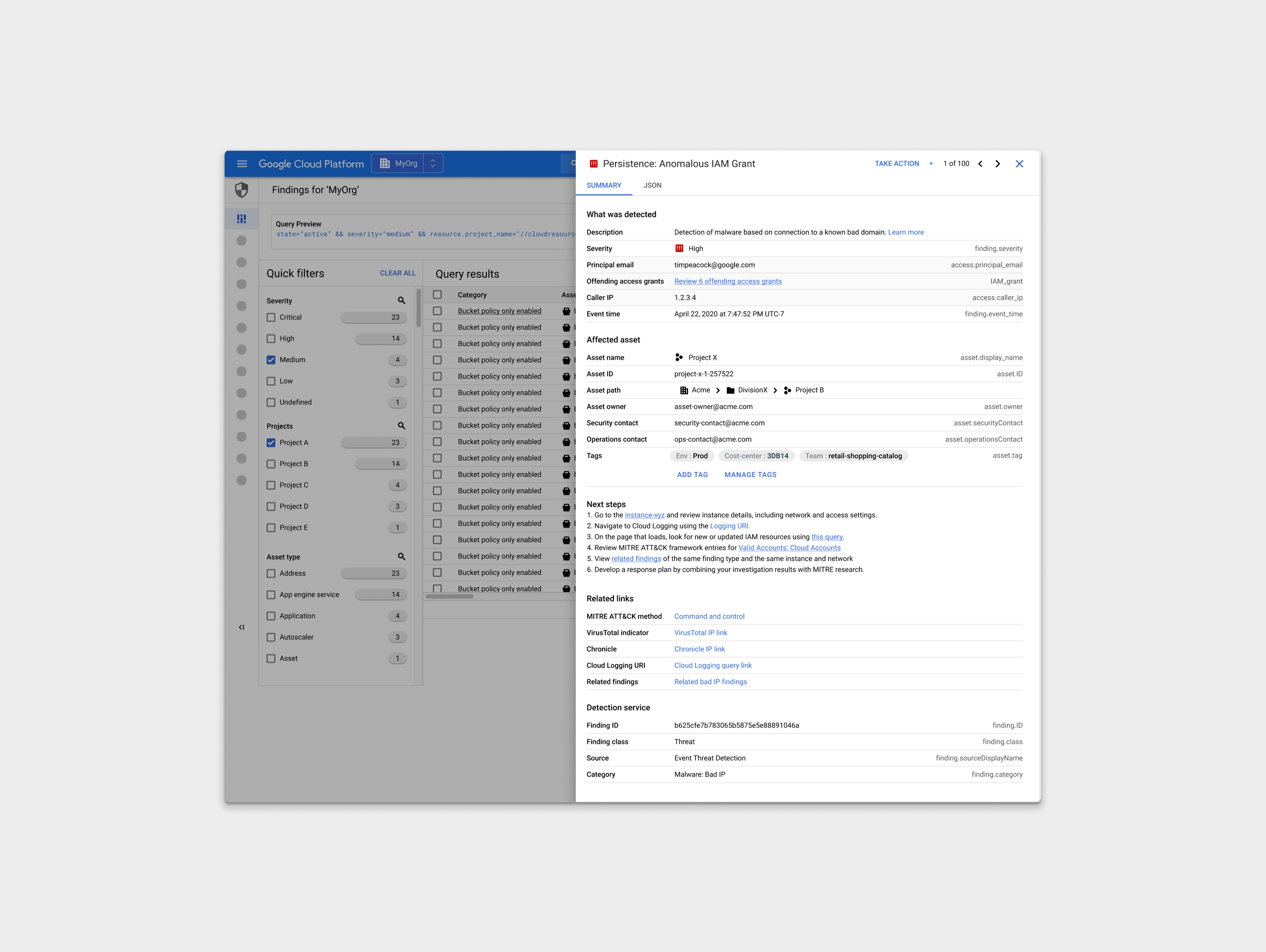This screenshot has height=952, width=1266.
Task: Search within Severity filters
Action: (401, 300)
